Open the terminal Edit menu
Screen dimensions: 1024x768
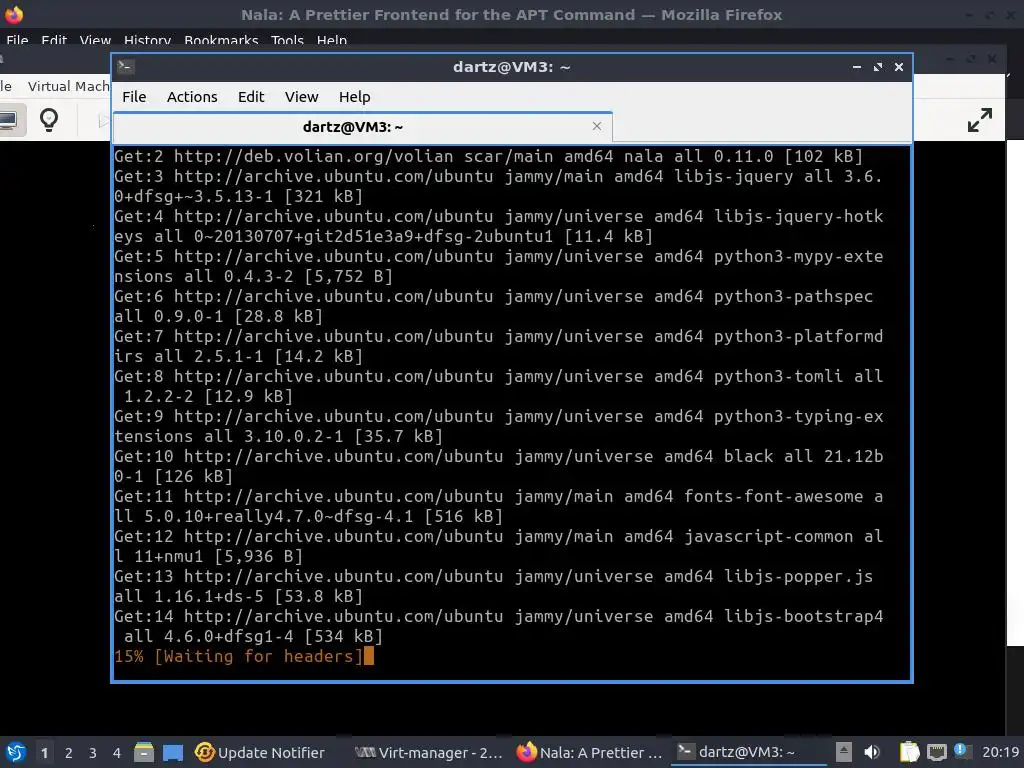coord(251,97)
